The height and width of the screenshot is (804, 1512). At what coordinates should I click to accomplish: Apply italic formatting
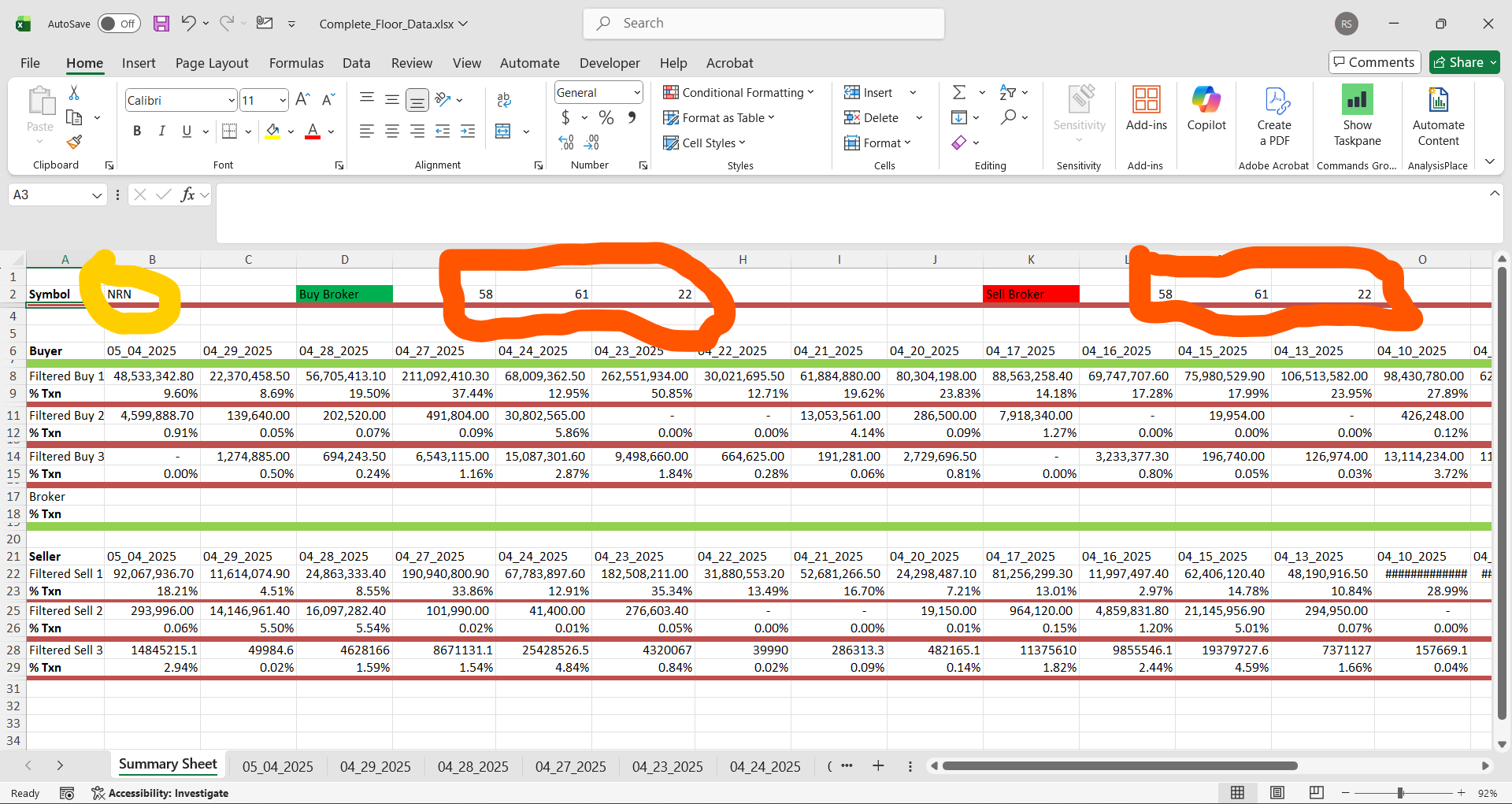point(161,131)
